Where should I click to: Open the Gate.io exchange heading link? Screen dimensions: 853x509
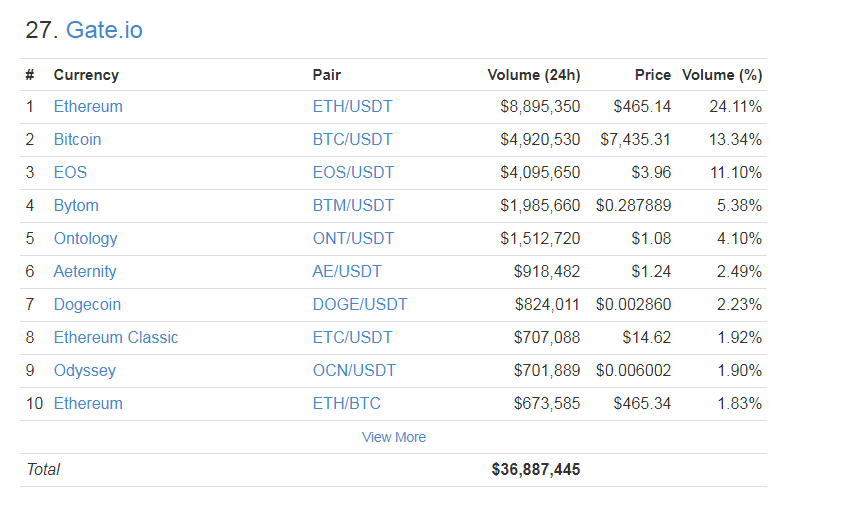point(104,30)
